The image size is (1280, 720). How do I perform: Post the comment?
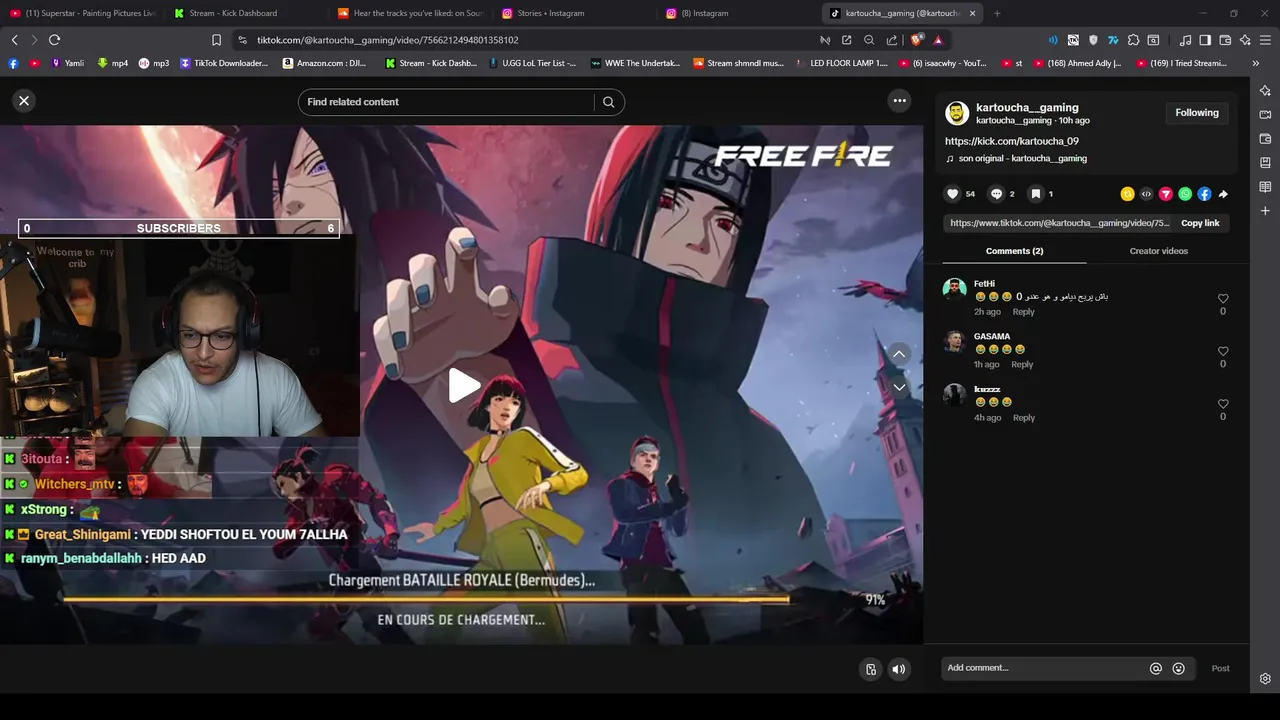click(x=1220, y=668)
